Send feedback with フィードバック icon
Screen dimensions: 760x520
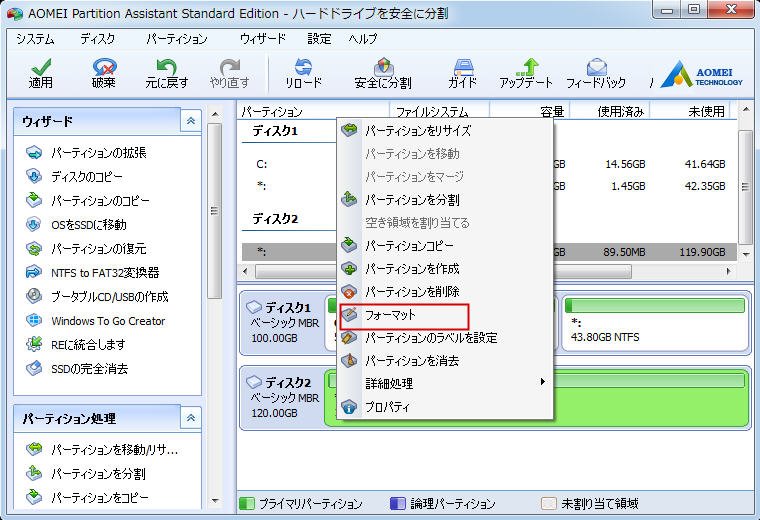click(x=596, y=74)
